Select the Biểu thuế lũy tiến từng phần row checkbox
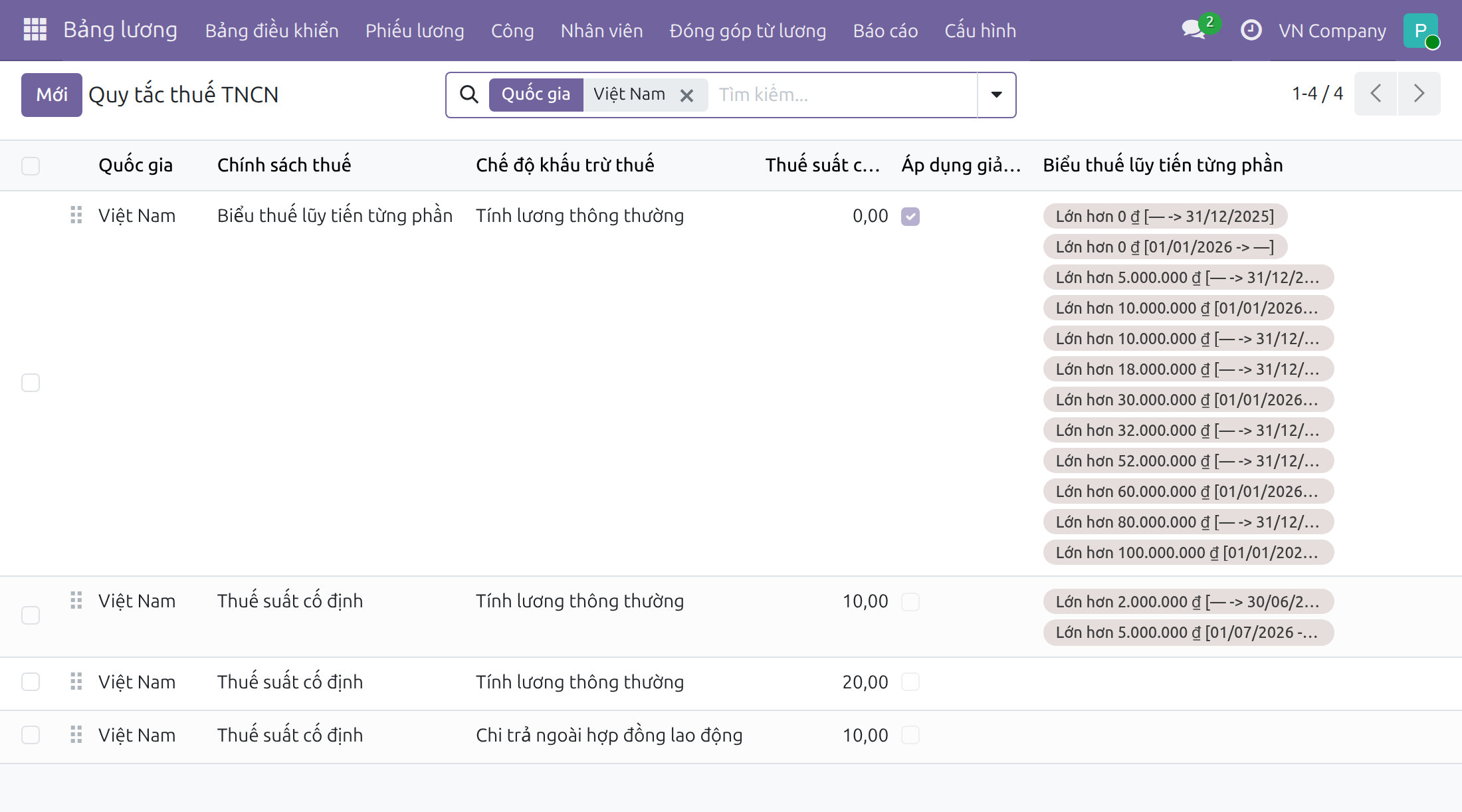Viewport: 1462px width, 812px height. tap(31, 383)
